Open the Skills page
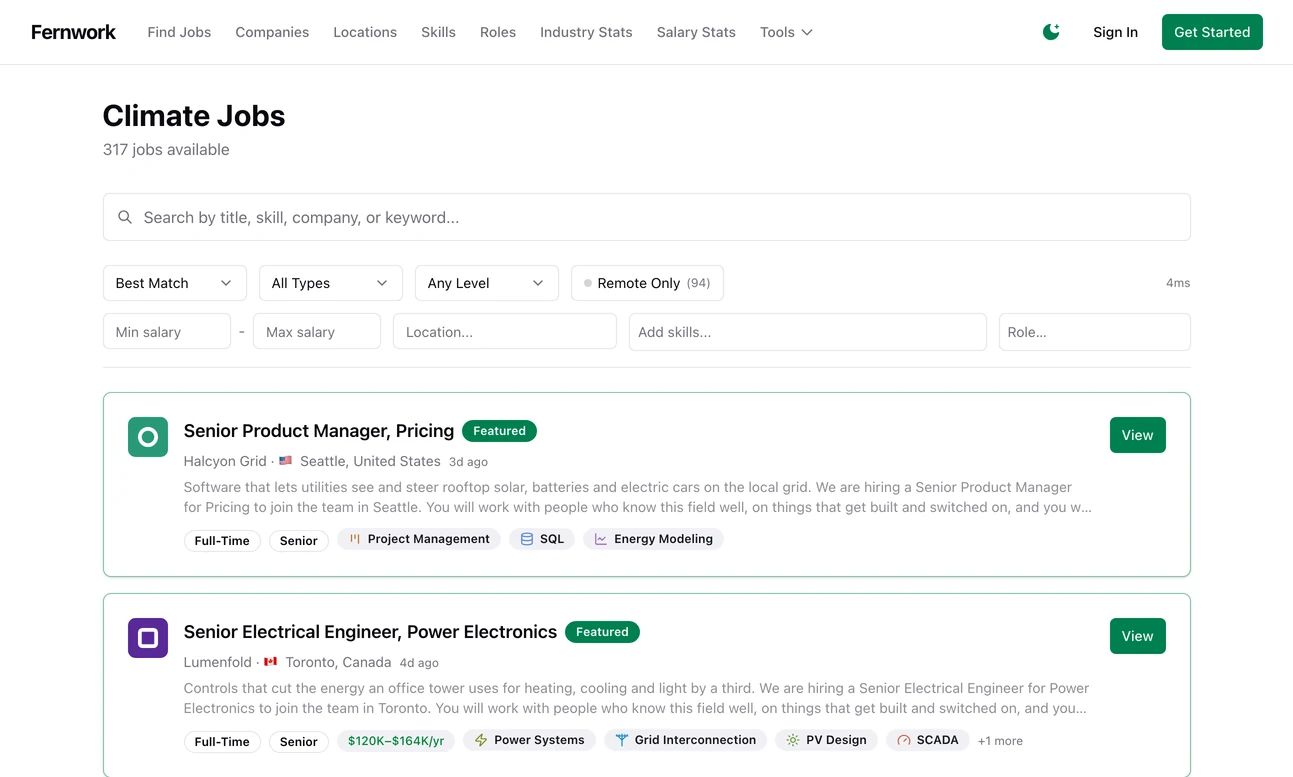Image resolution: width=1293 pixels, height=777 pixels. [438, 32]
